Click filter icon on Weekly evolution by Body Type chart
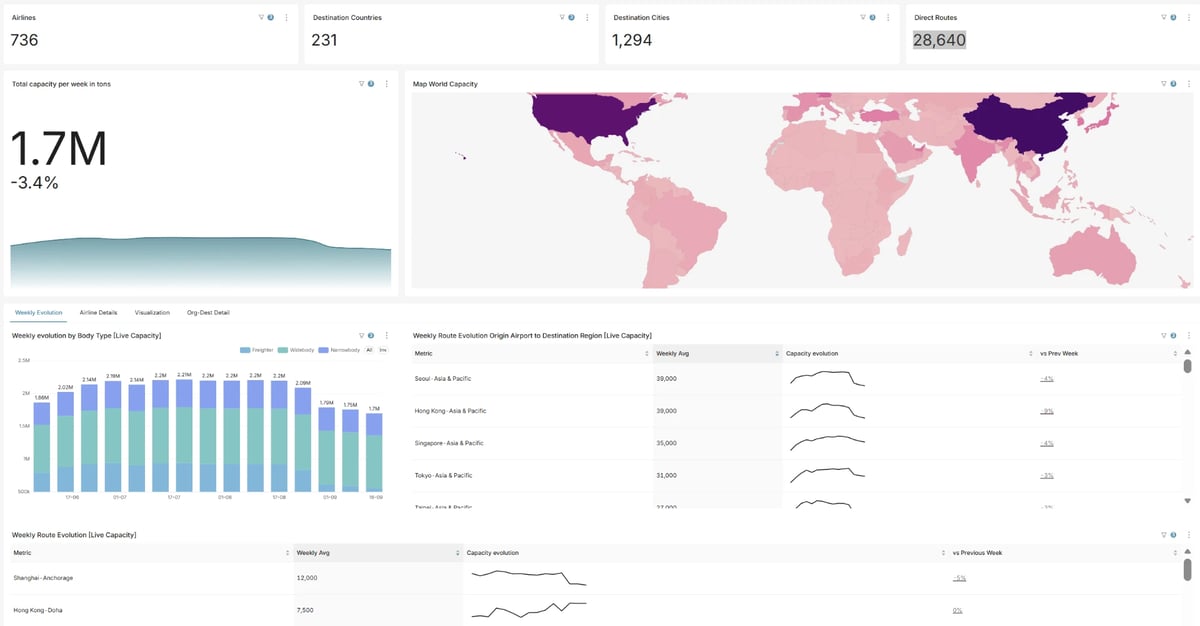1200x626 pixels. point(361,336)
